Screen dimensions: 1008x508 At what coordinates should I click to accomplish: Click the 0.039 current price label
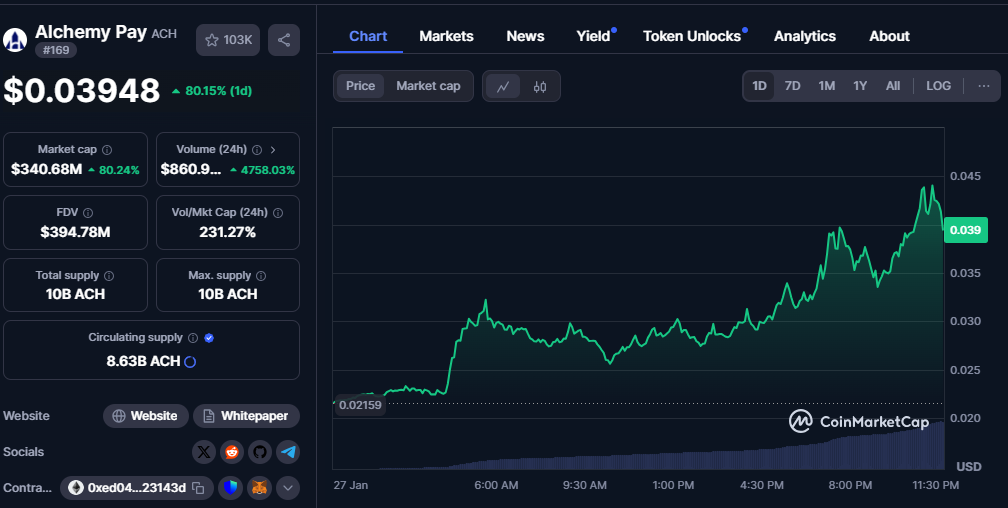pos(965,230)
